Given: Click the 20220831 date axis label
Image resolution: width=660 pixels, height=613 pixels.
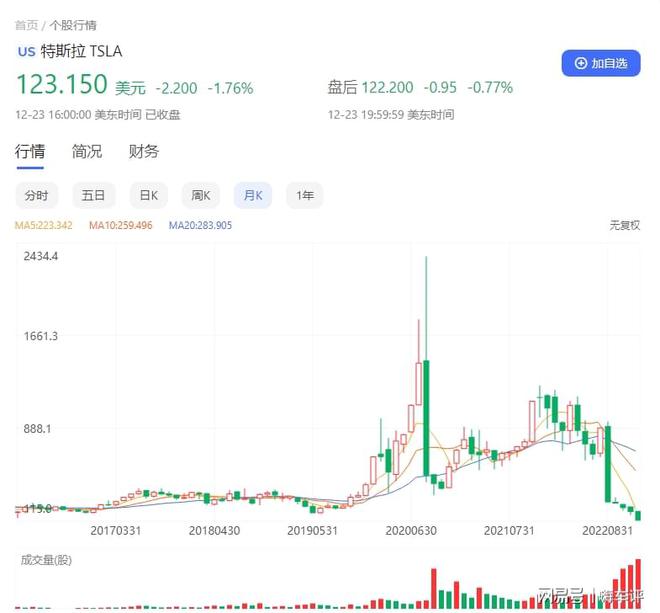Looking at the screenshot, I should [607, 530].
